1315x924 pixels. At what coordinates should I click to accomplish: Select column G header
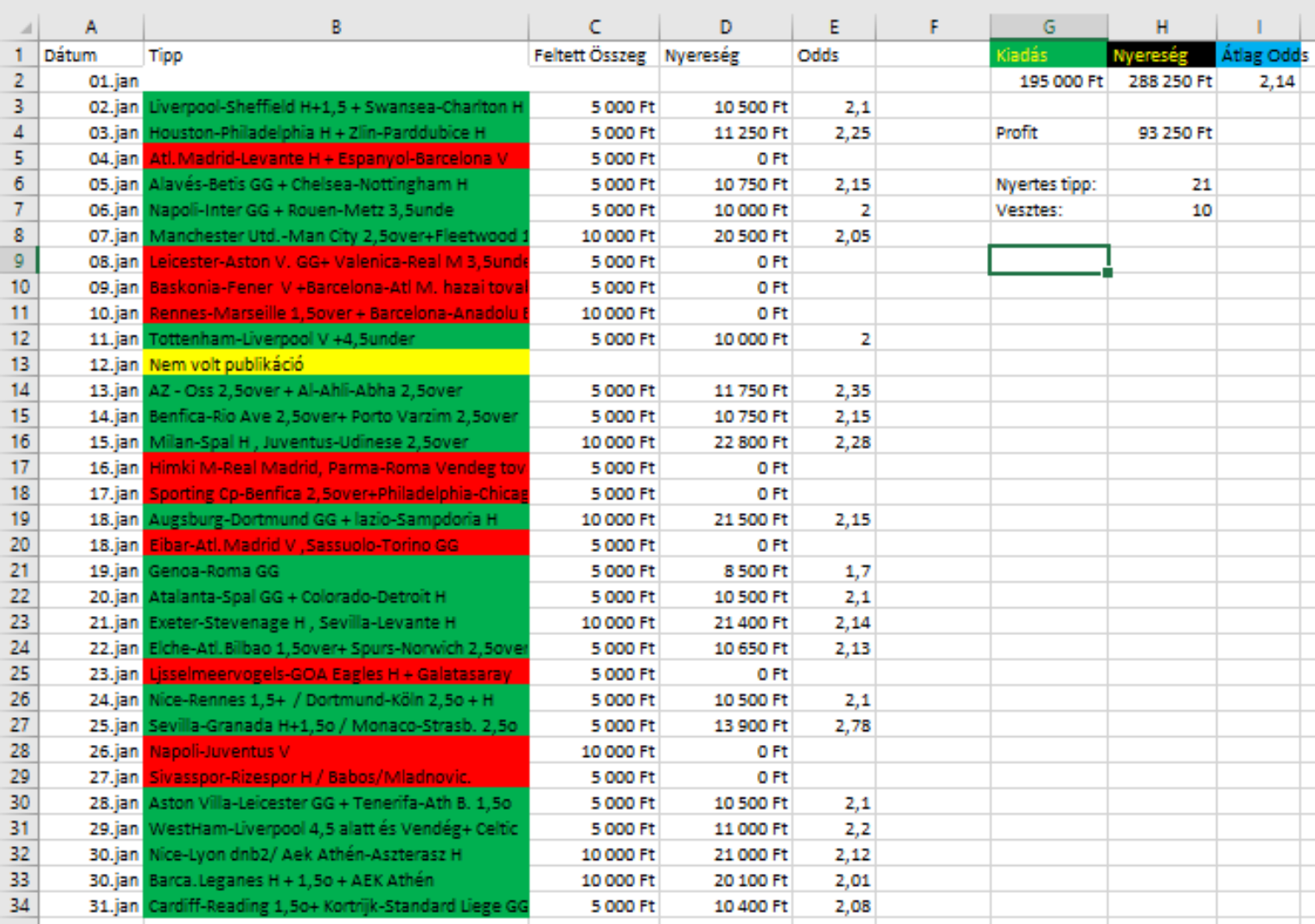coord(1049,27)
